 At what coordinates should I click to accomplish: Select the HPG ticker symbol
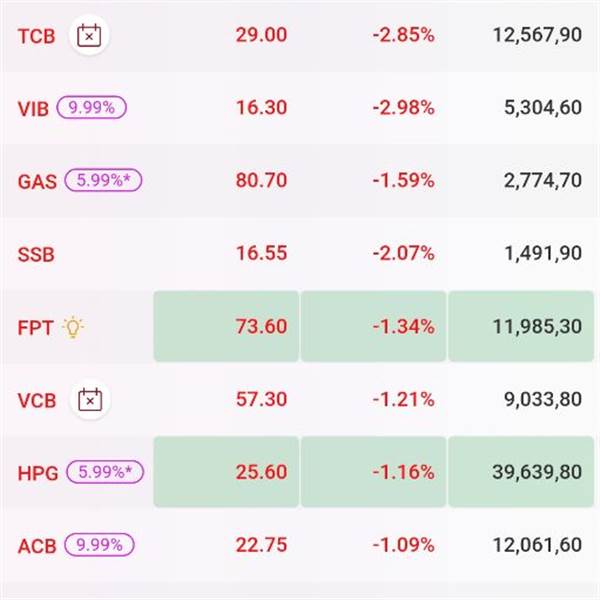click(37, 472)
